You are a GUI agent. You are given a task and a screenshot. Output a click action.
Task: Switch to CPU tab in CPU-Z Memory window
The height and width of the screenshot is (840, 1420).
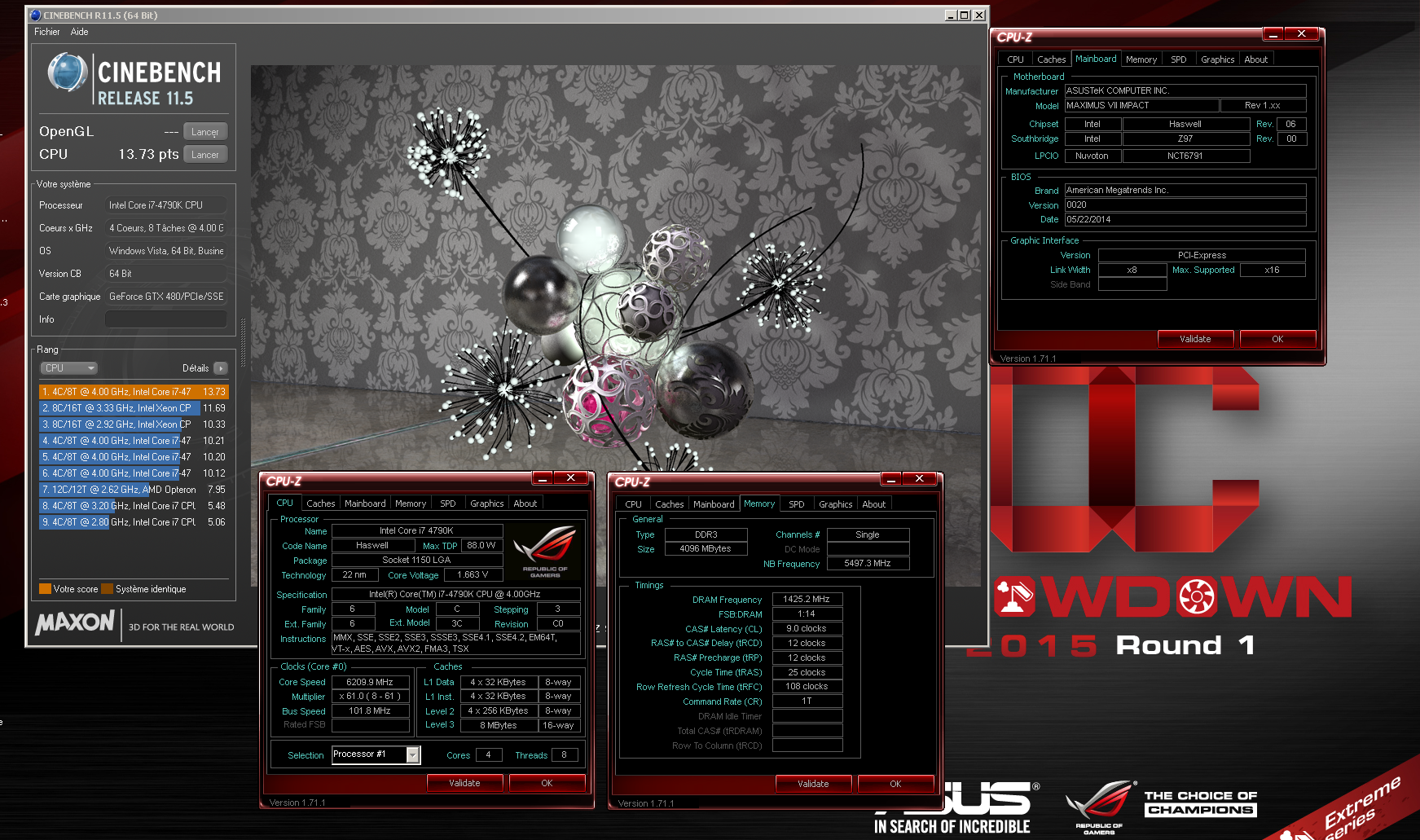(633, 504)
